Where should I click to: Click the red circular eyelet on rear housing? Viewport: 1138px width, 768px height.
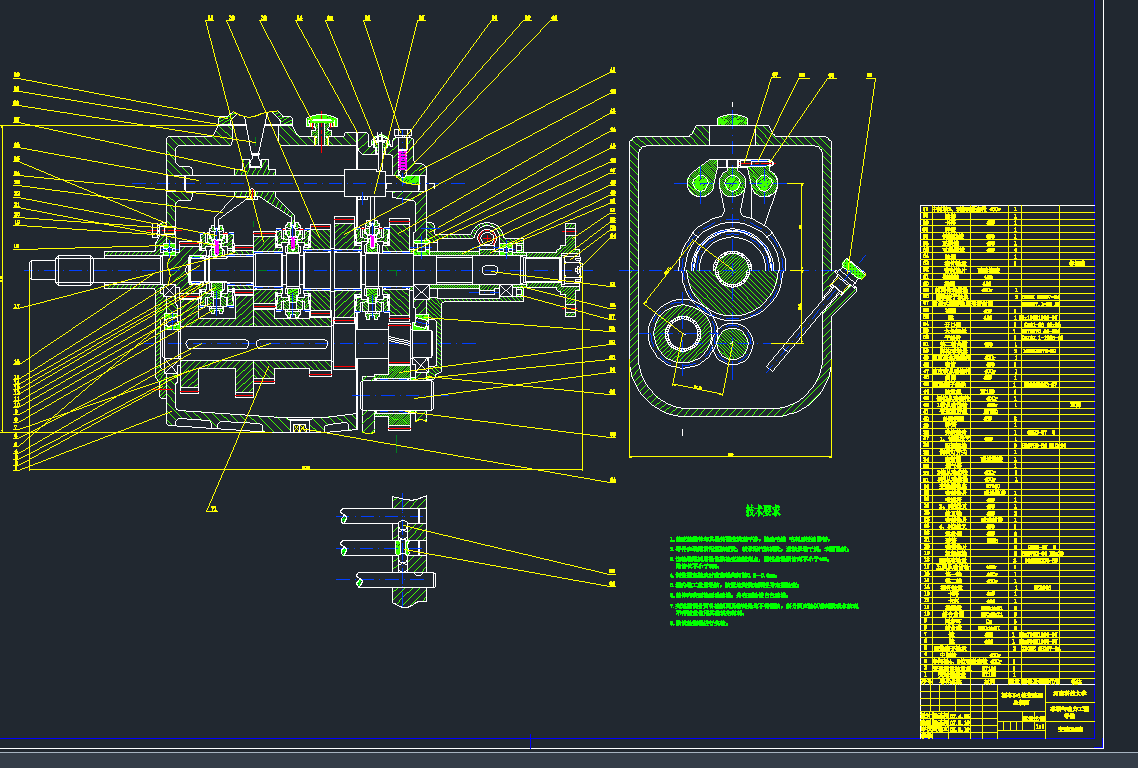point(487,237)
